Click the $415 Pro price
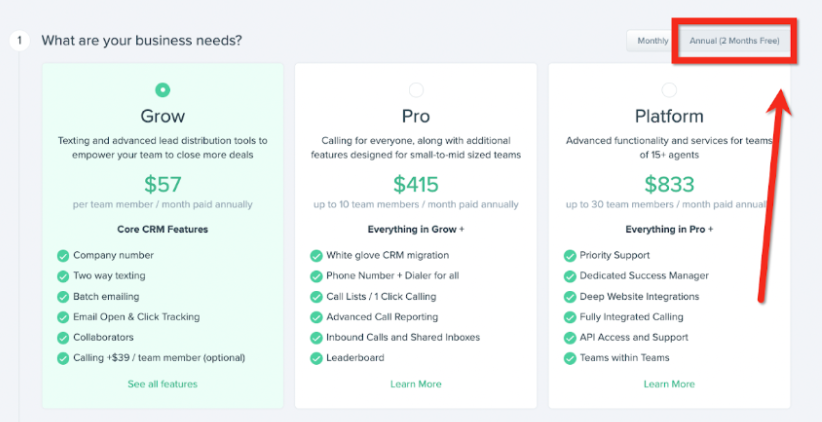The height and width of the screenshot is (422, 822). click(x=416, y=184)
